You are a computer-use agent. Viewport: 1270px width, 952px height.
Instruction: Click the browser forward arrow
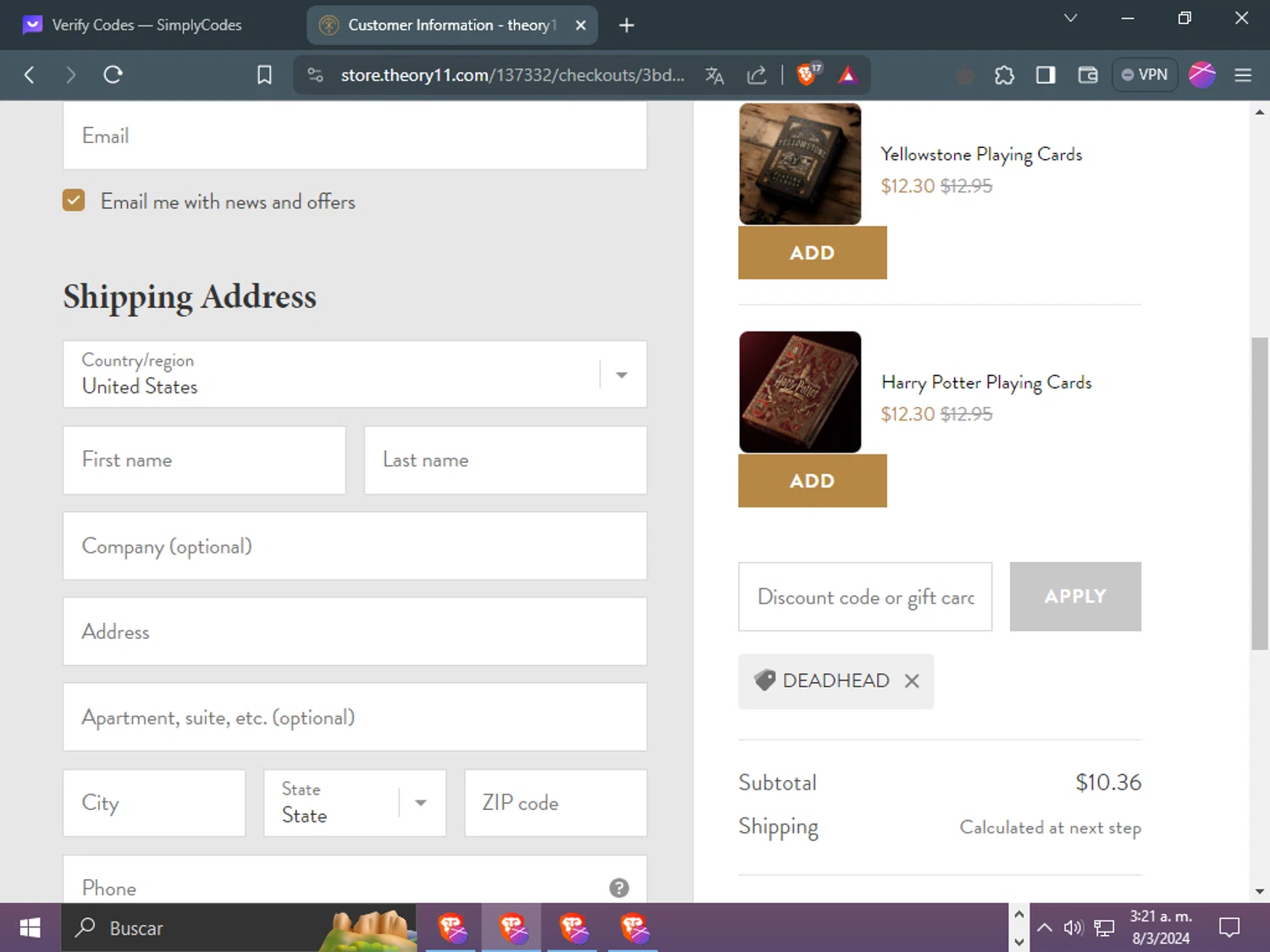[71, 74]
